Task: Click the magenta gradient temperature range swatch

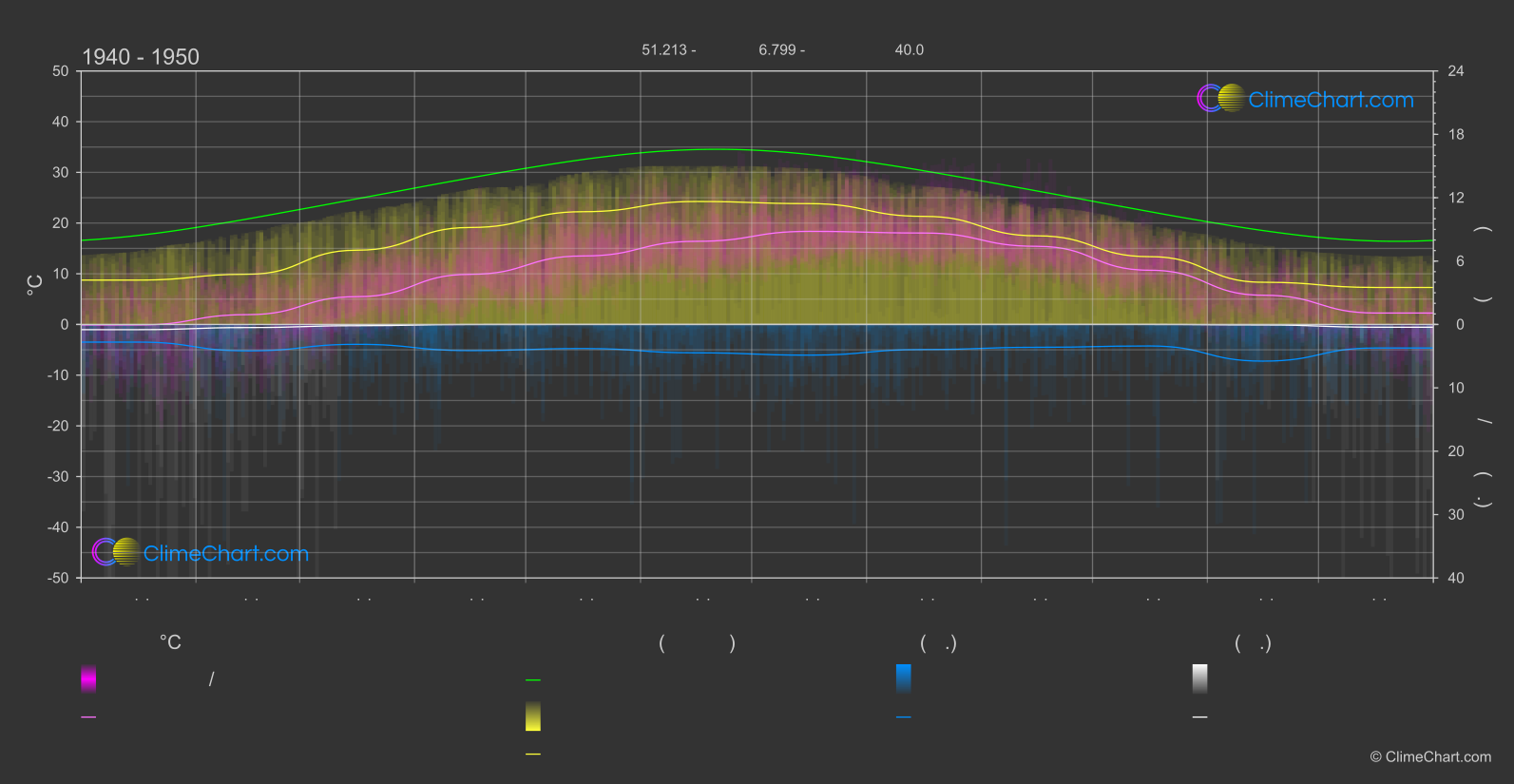Action: tap(88, 679)
